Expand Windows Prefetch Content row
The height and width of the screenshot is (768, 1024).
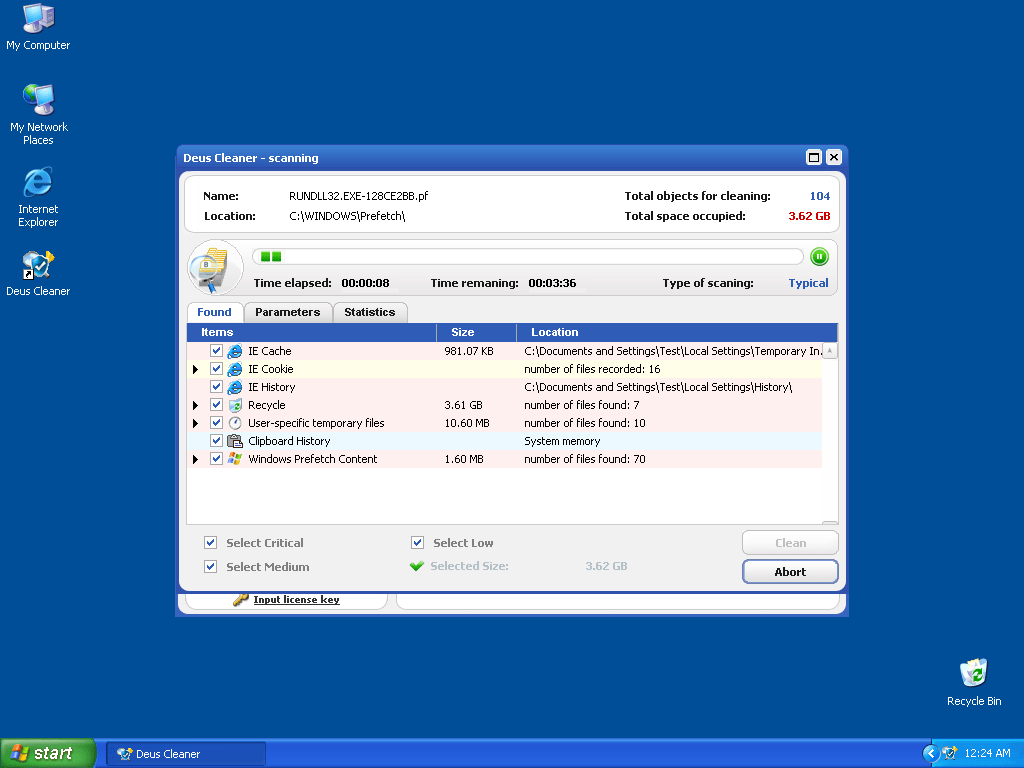click(196, 460)
